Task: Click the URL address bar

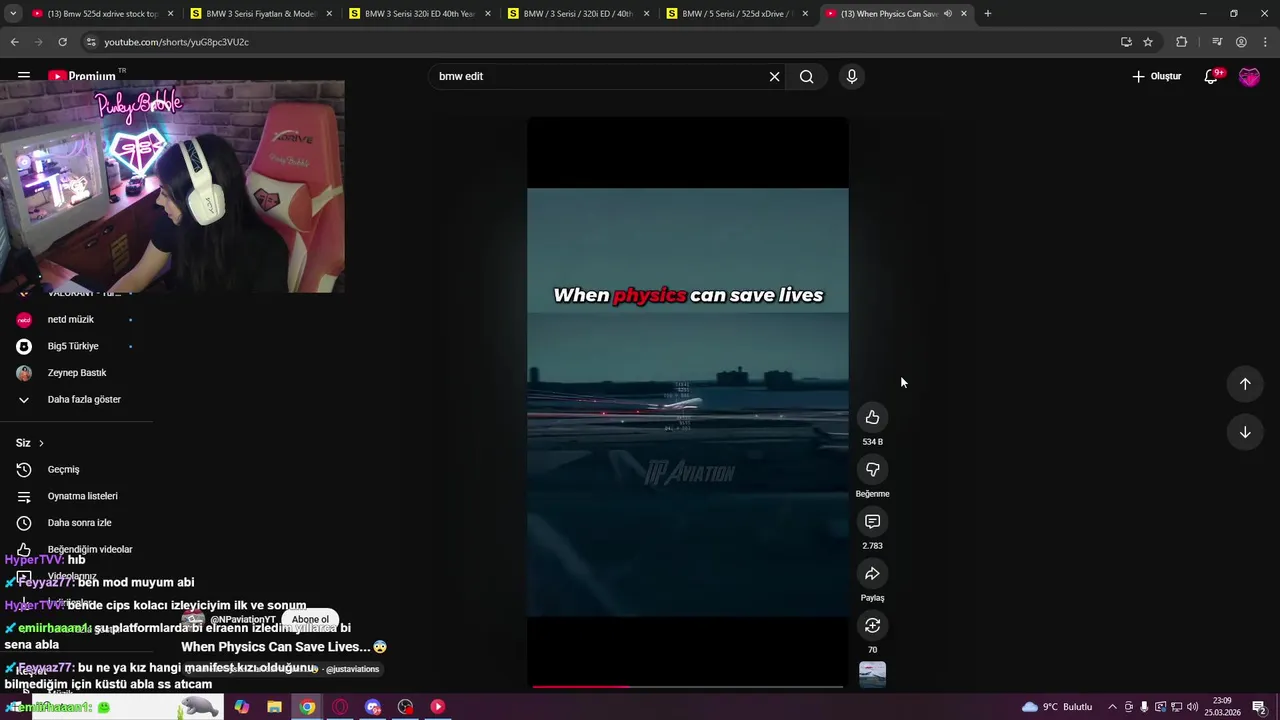Action: 600,42
